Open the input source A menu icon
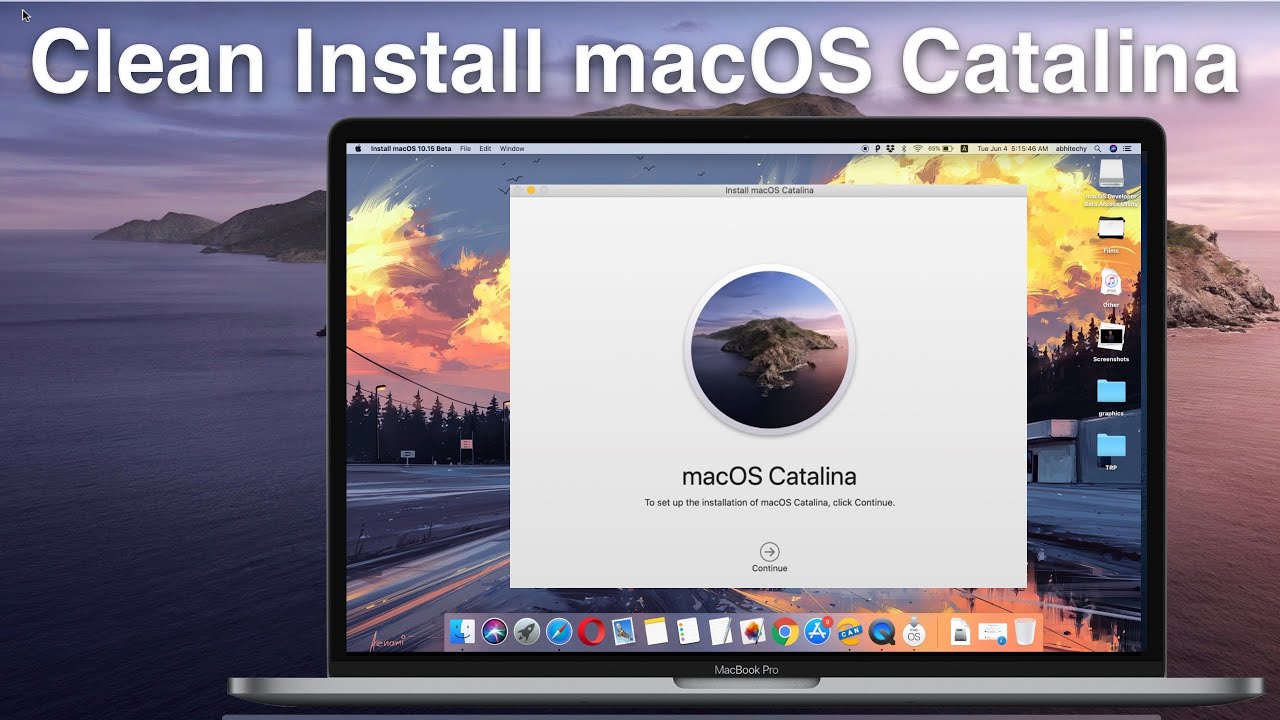This screenshot has width=1280, height=720. click(964, 148)
